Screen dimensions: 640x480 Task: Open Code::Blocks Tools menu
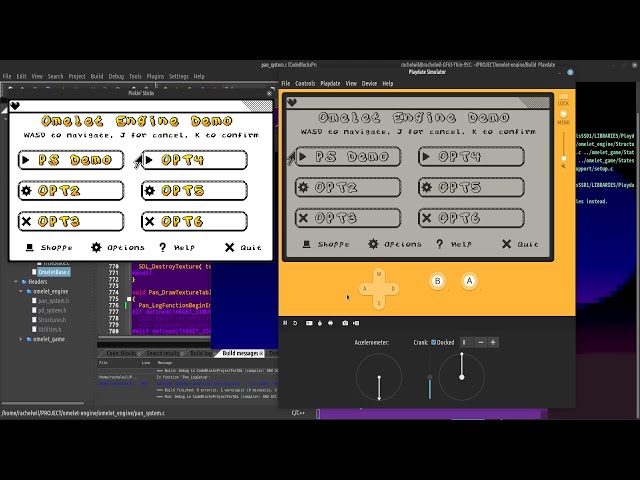(x=135, y=76)
